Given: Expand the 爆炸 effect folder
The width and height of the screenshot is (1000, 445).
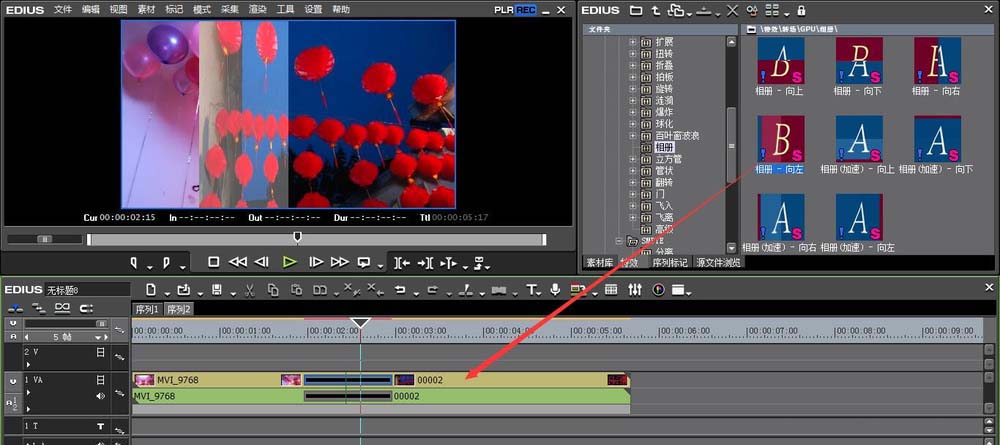Looking at the screenshot, I should pyautogui.click(x=633, y=112).
